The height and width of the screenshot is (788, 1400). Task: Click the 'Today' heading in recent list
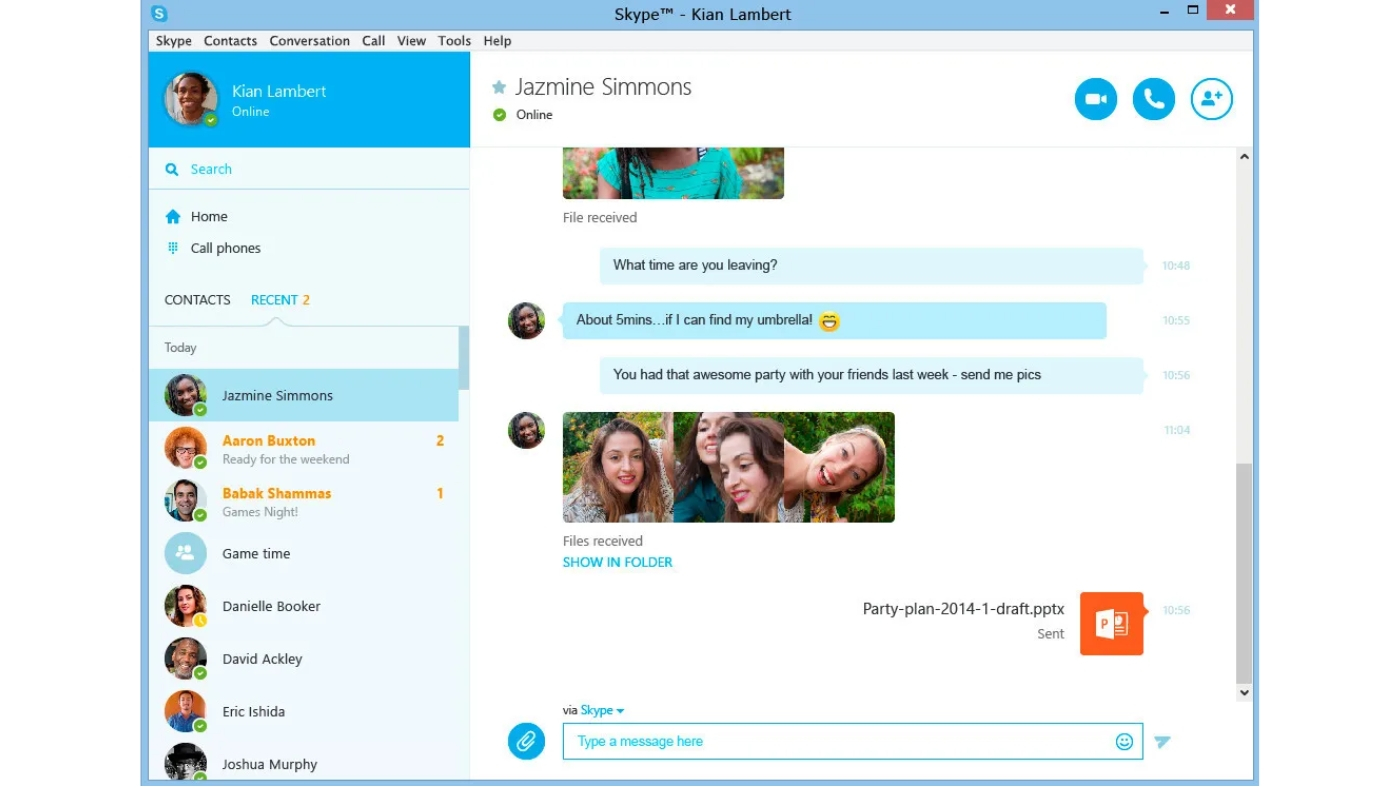[x=180, y=348]
